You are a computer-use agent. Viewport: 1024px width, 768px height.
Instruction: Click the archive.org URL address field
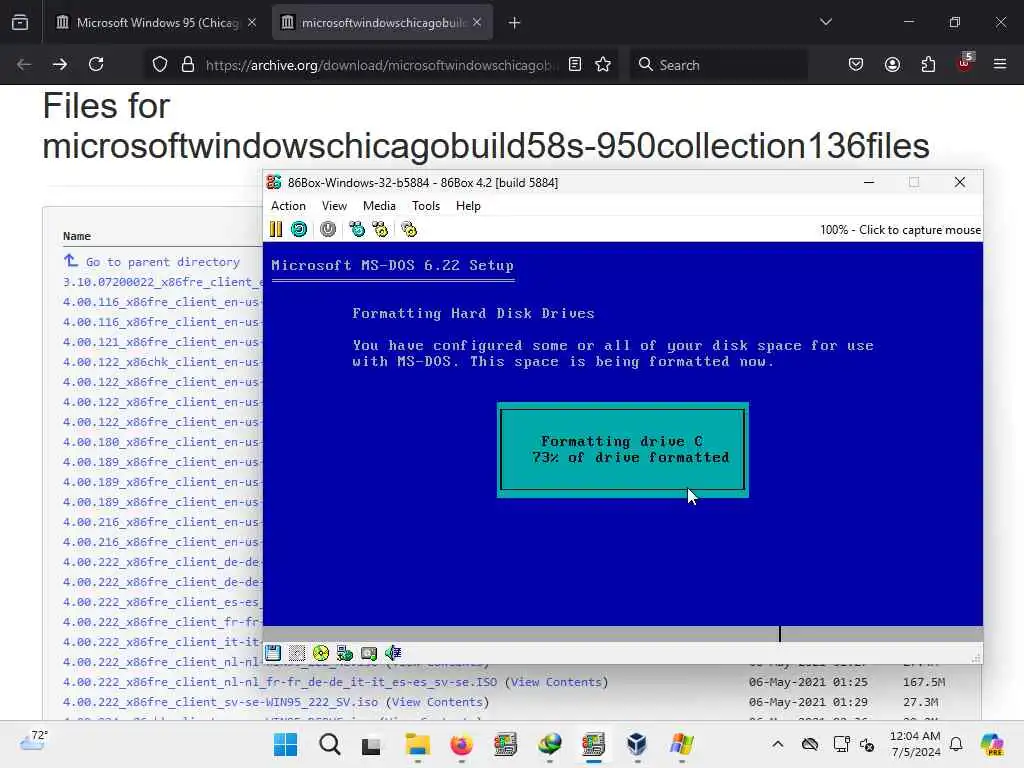click(x=382, y=65)
